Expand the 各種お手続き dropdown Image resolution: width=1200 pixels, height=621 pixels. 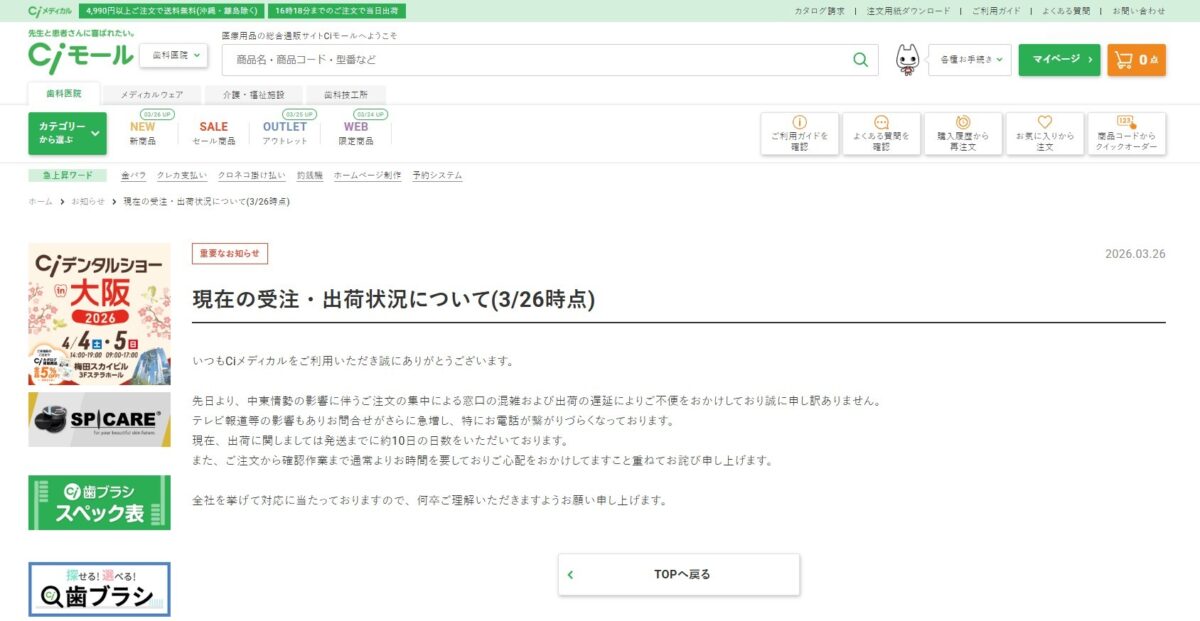pos(970,60)
